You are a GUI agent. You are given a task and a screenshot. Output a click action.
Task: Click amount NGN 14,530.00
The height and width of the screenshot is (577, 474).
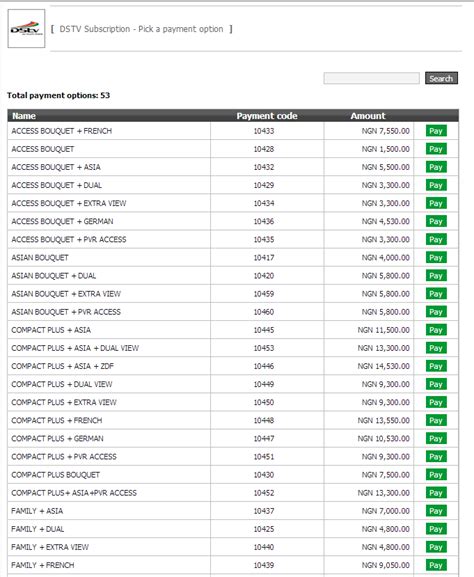(383, 366)
